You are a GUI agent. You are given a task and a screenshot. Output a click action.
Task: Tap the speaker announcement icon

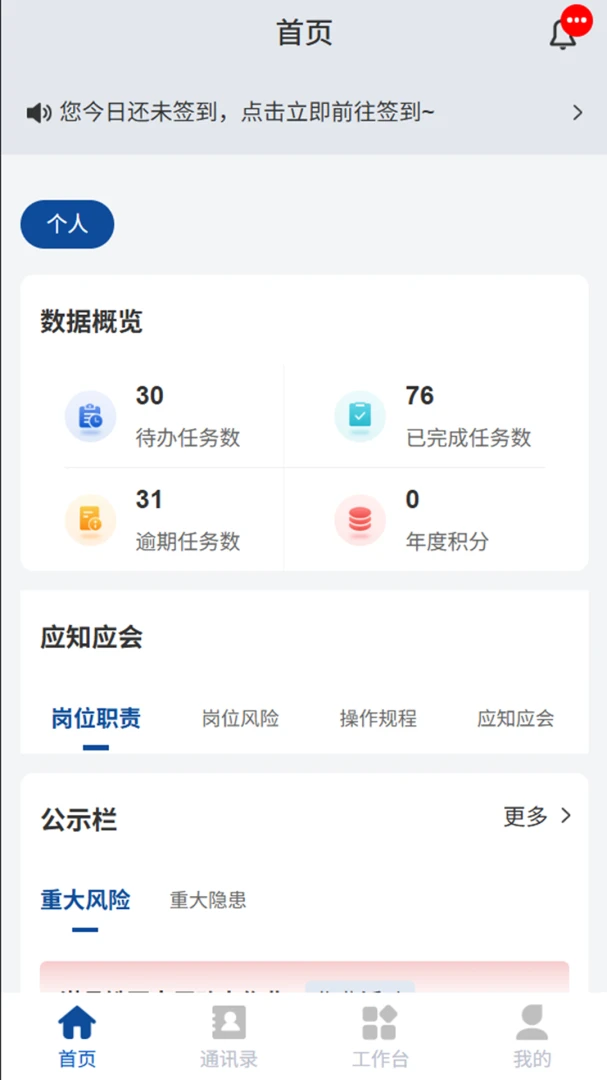tap(39, 112)
